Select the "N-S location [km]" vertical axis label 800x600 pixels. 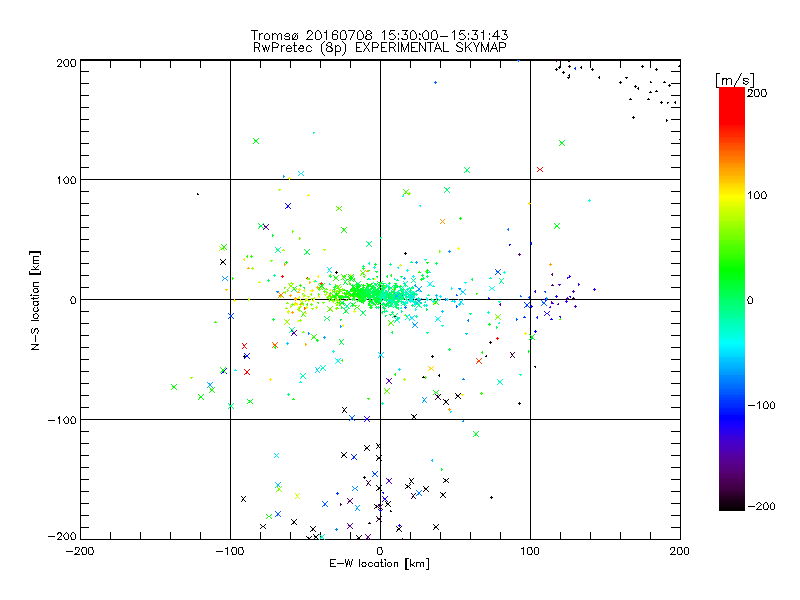click(35, 301)
